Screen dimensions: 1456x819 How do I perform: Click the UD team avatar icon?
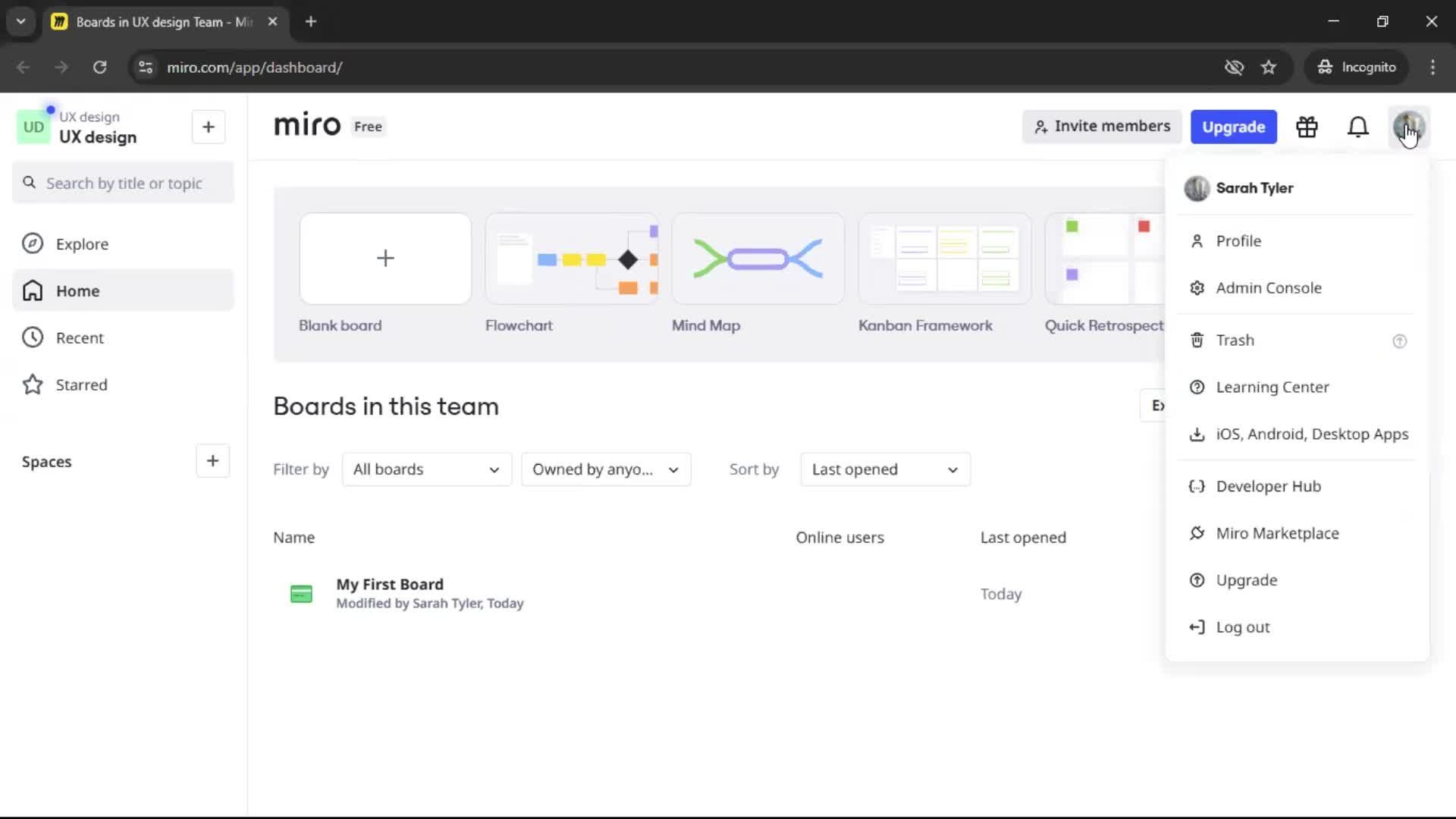[x=33, y=127]
